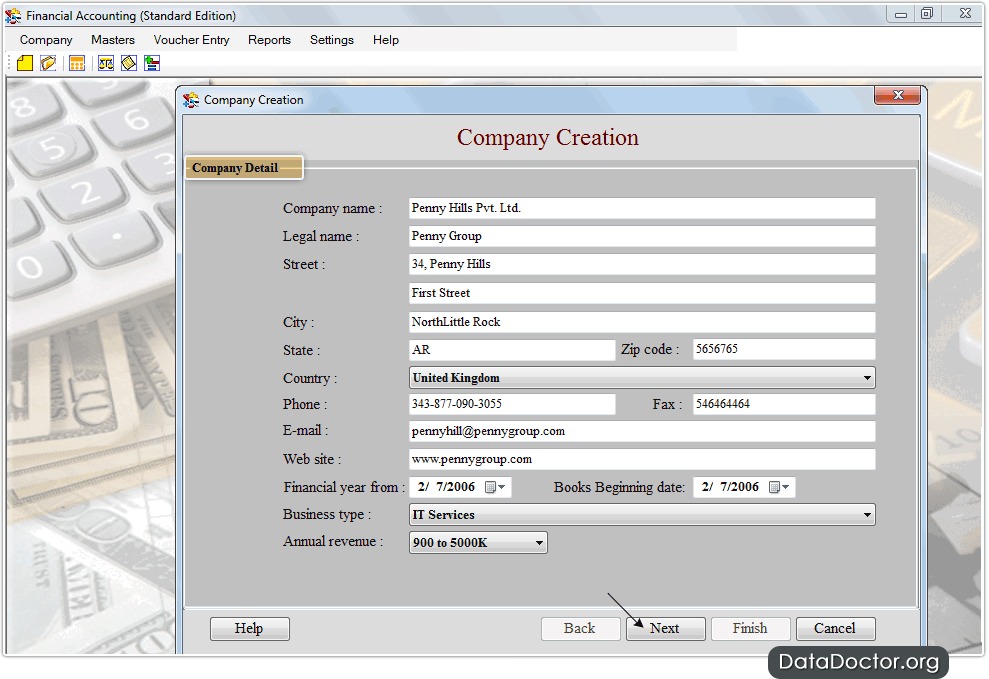The width and height of the screenshot is (989, 679).
Task: Open the Settings menu
Action: 332,40
